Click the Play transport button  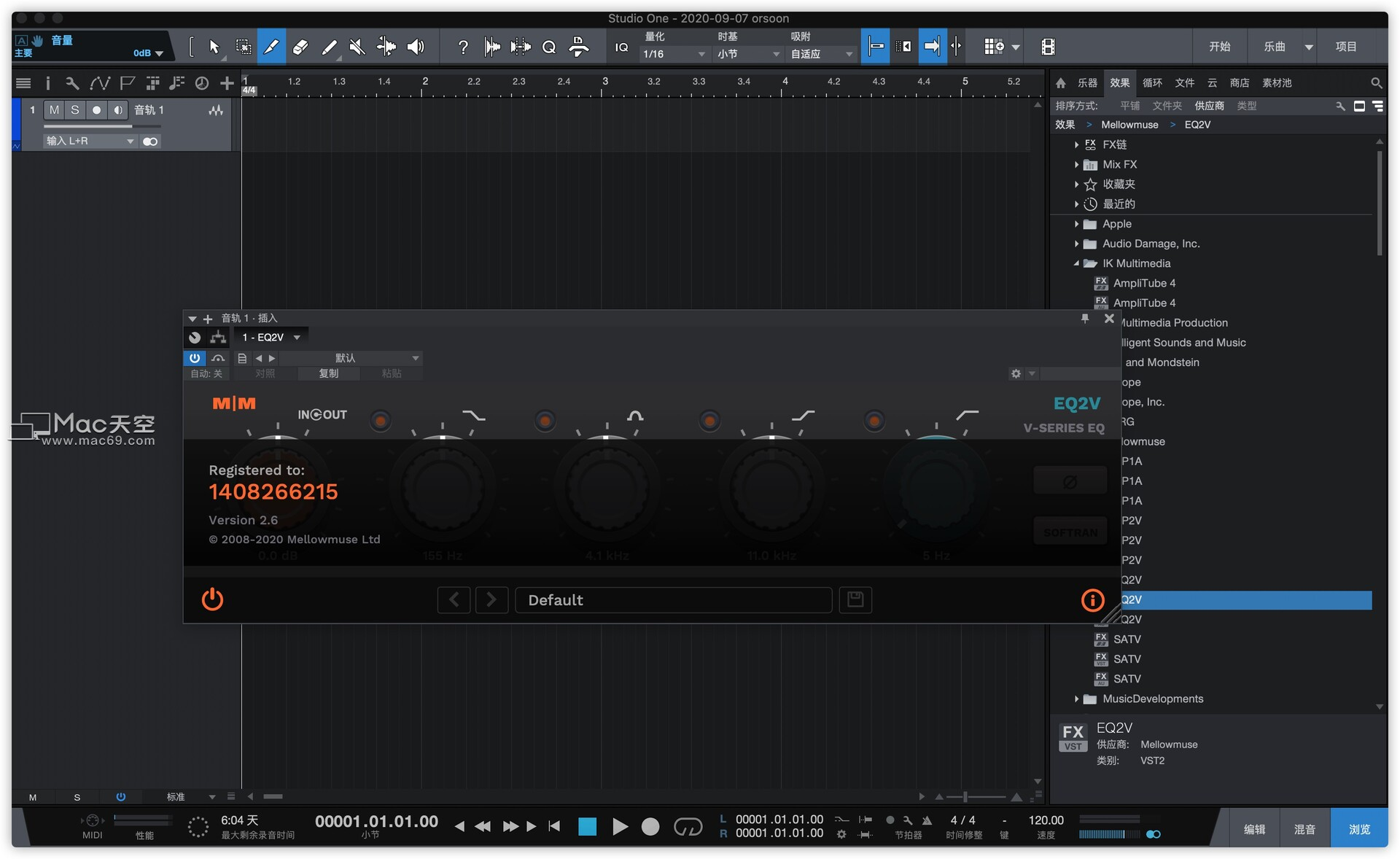point(620,826)
